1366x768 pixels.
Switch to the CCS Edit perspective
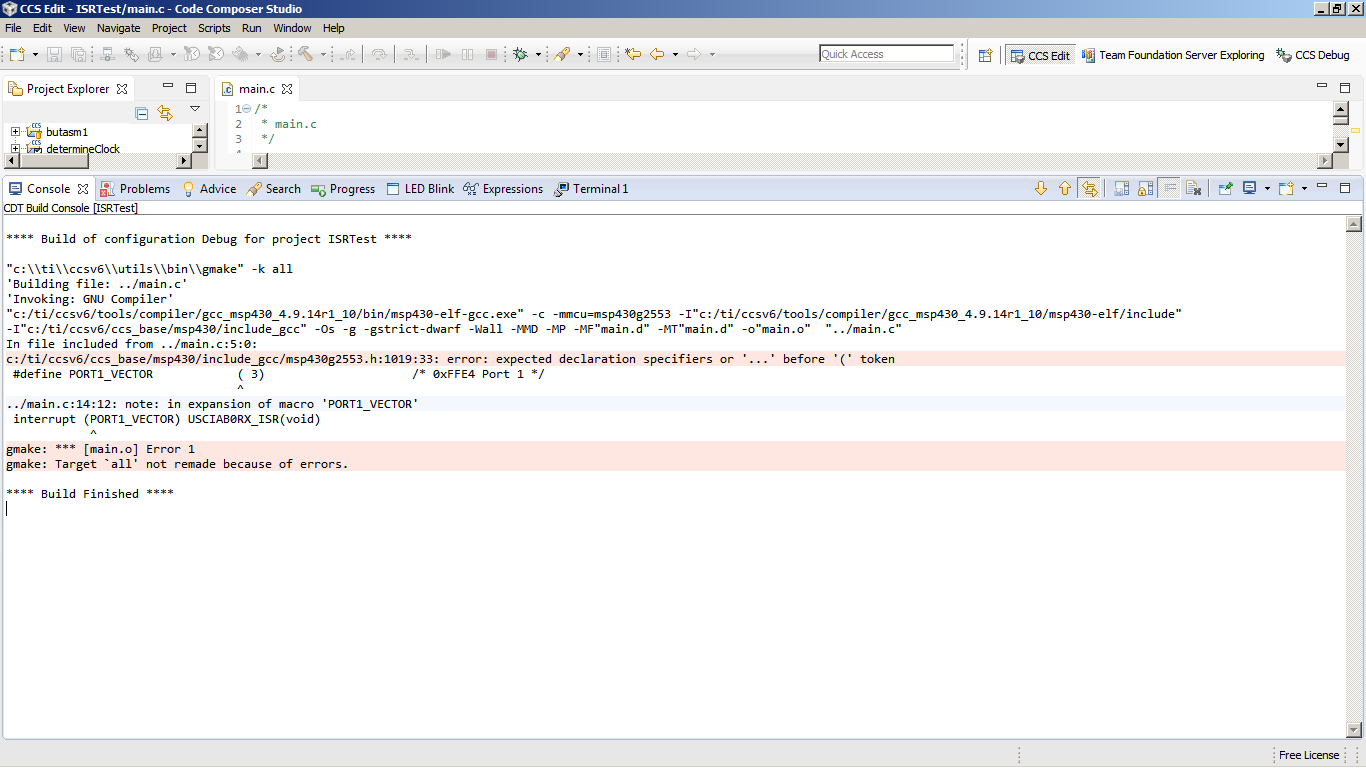1039,55
